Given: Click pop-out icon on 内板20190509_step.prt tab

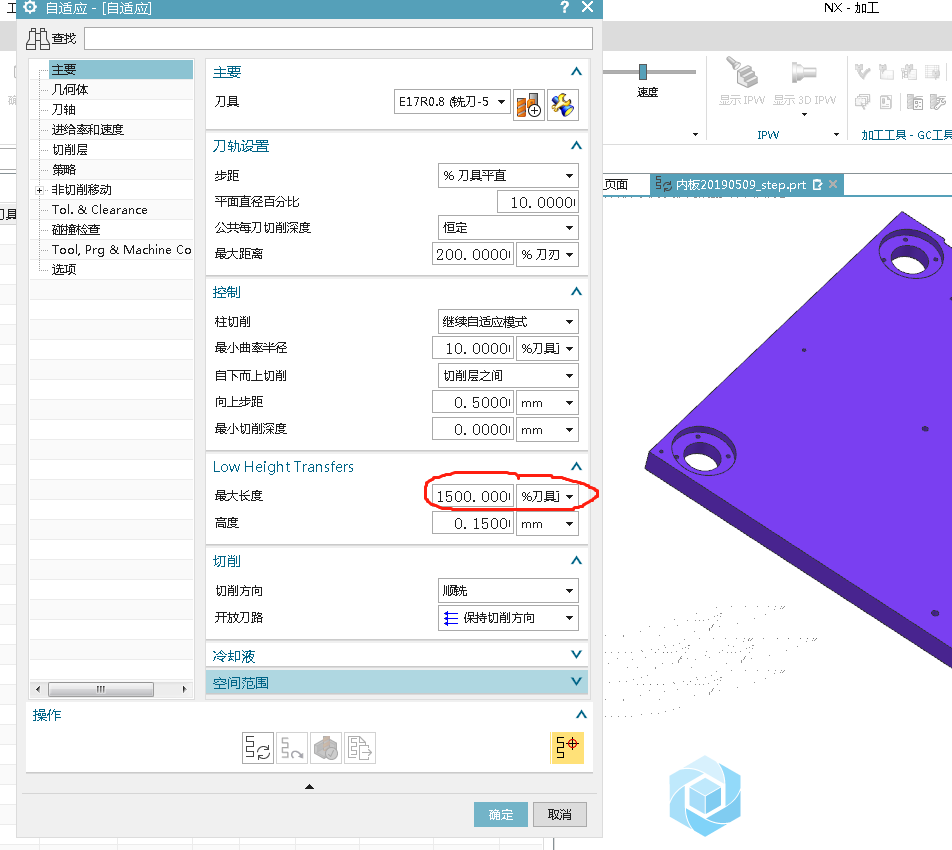Looking at the screenshot, I should (x=817, y=185).
